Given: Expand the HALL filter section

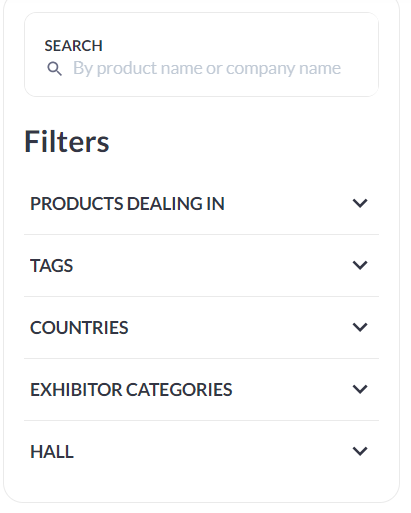Looking at the screenshot, I should [x=201, y=452].
